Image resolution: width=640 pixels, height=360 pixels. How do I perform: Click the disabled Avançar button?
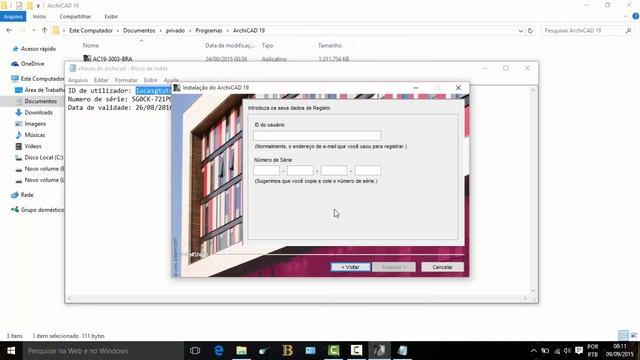(394, 267)
